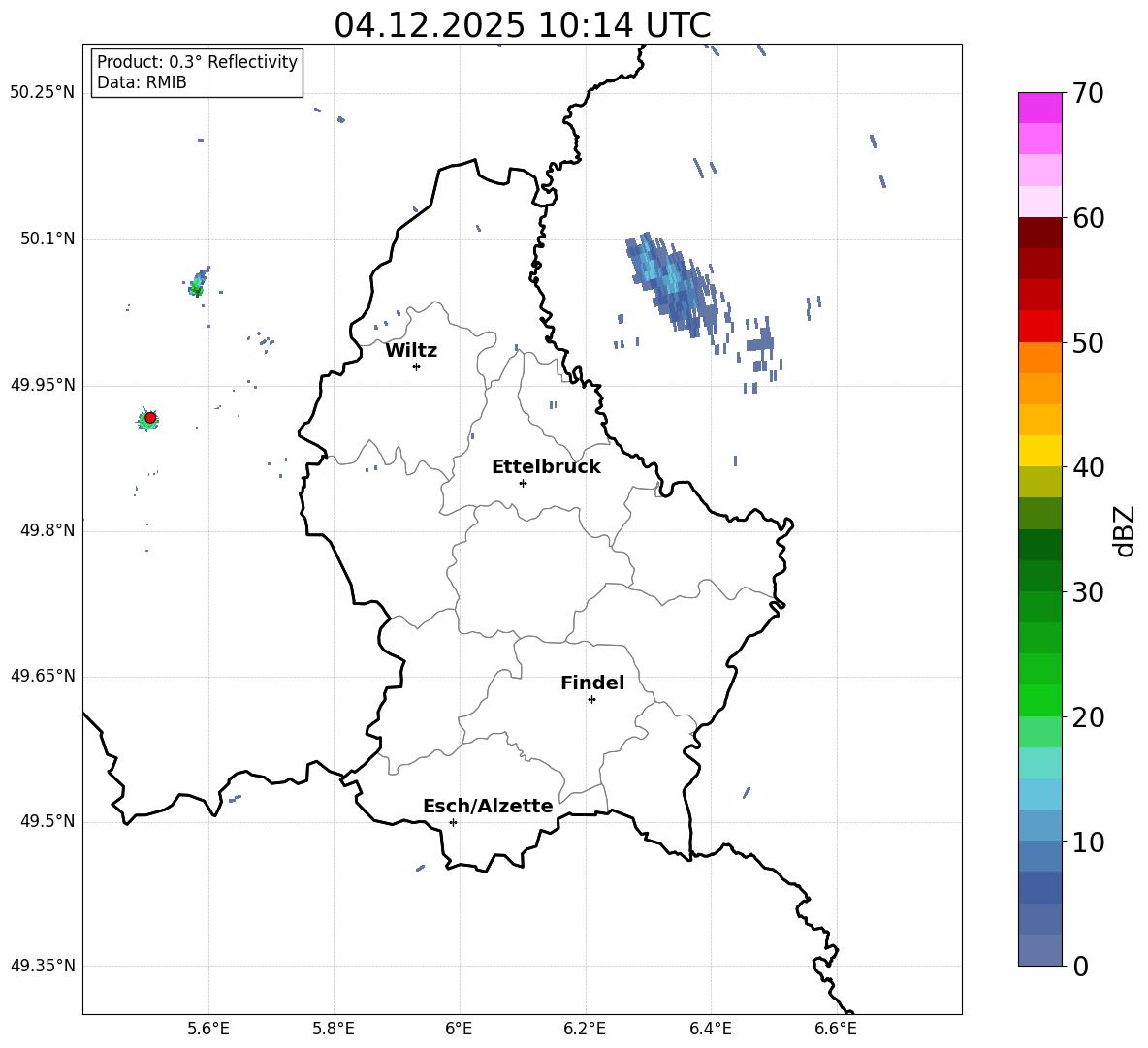The height and width of the screenshot is (1048, 1148).
Task: Click the 'Data: RMIB' text
Action: pos(142,82)
